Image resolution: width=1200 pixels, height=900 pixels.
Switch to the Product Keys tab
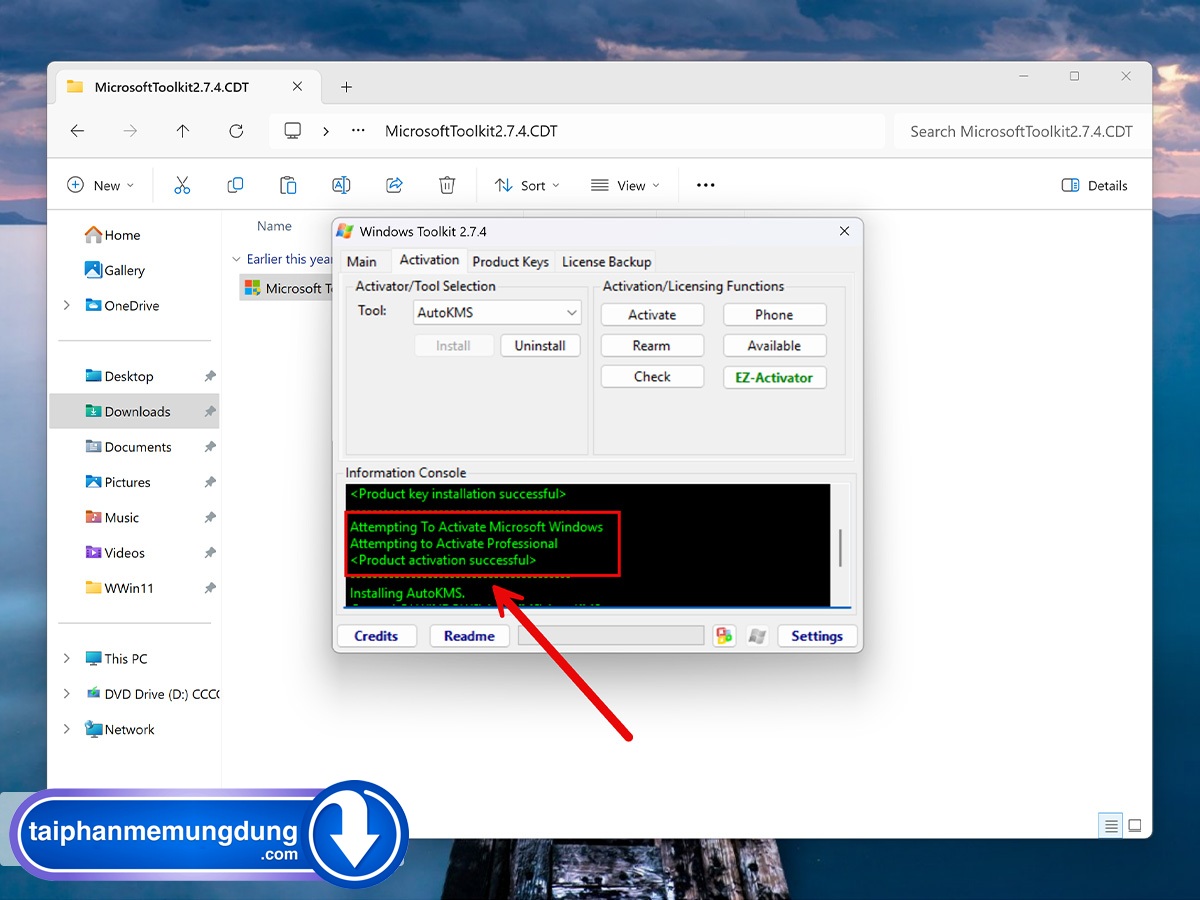coord(510,261)
